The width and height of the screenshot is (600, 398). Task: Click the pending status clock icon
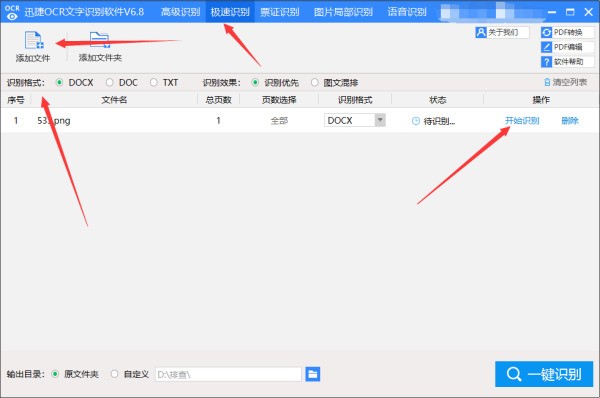click(416, 121)
